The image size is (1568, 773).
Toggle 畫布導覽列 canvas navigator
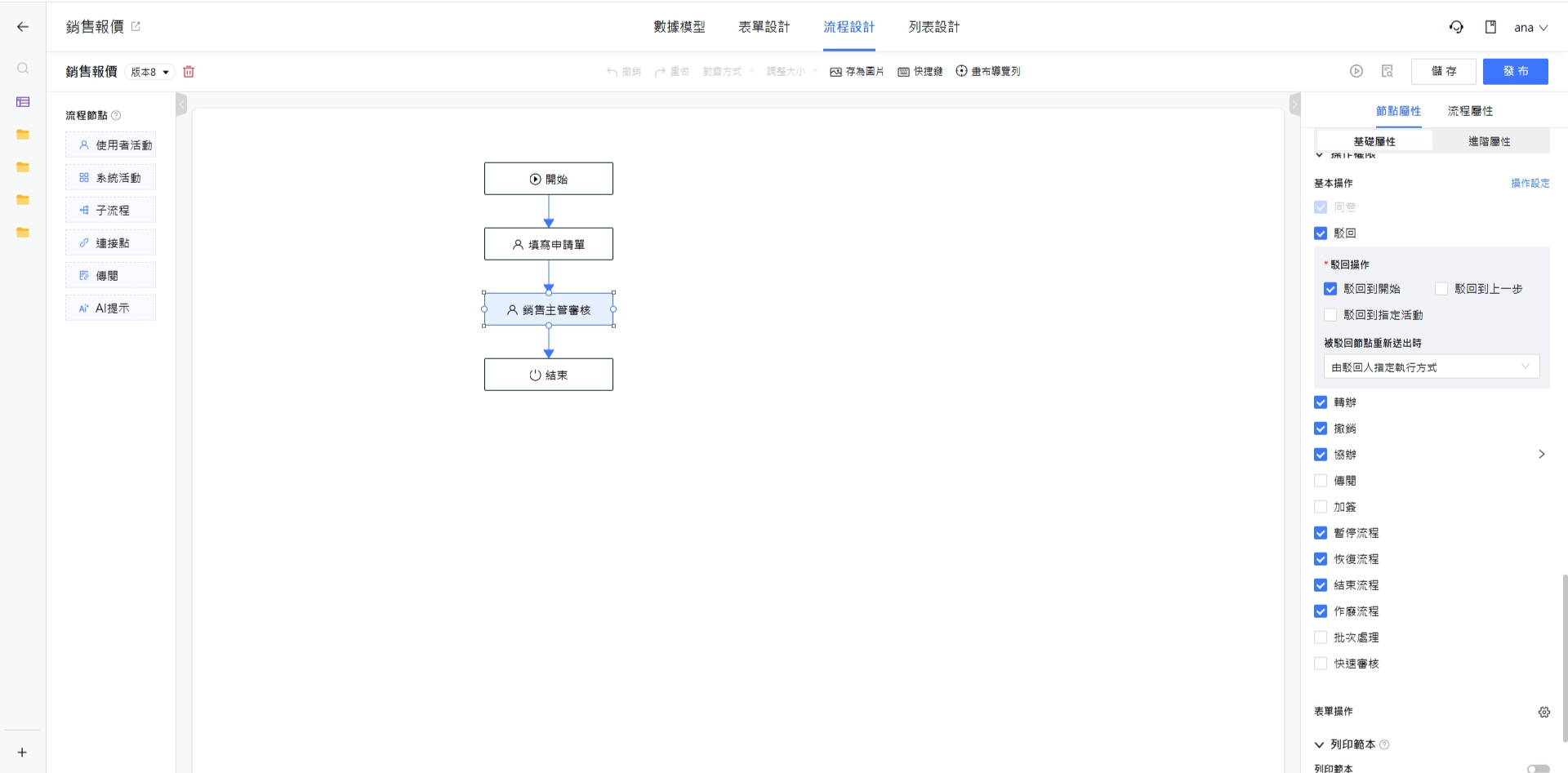pos(988,71)
